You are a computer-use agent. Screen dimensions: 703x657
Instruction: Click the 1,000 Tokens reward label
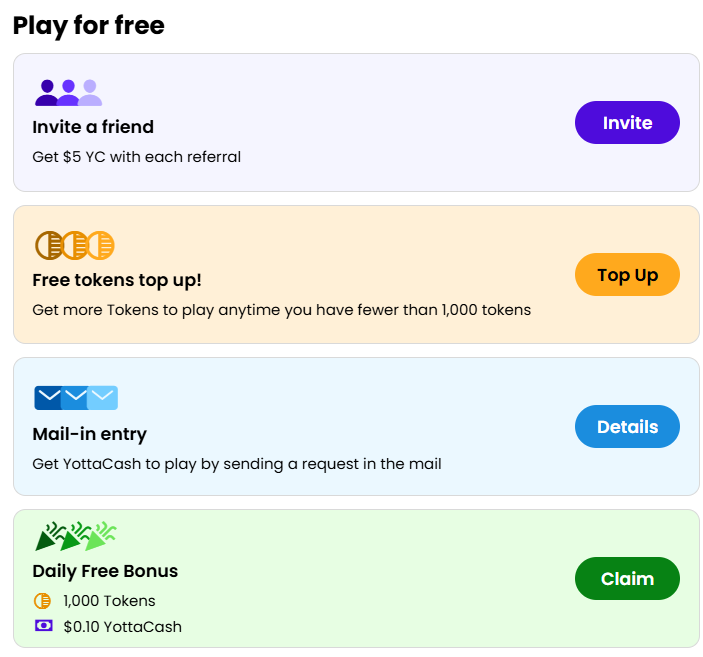click(109, 601)
